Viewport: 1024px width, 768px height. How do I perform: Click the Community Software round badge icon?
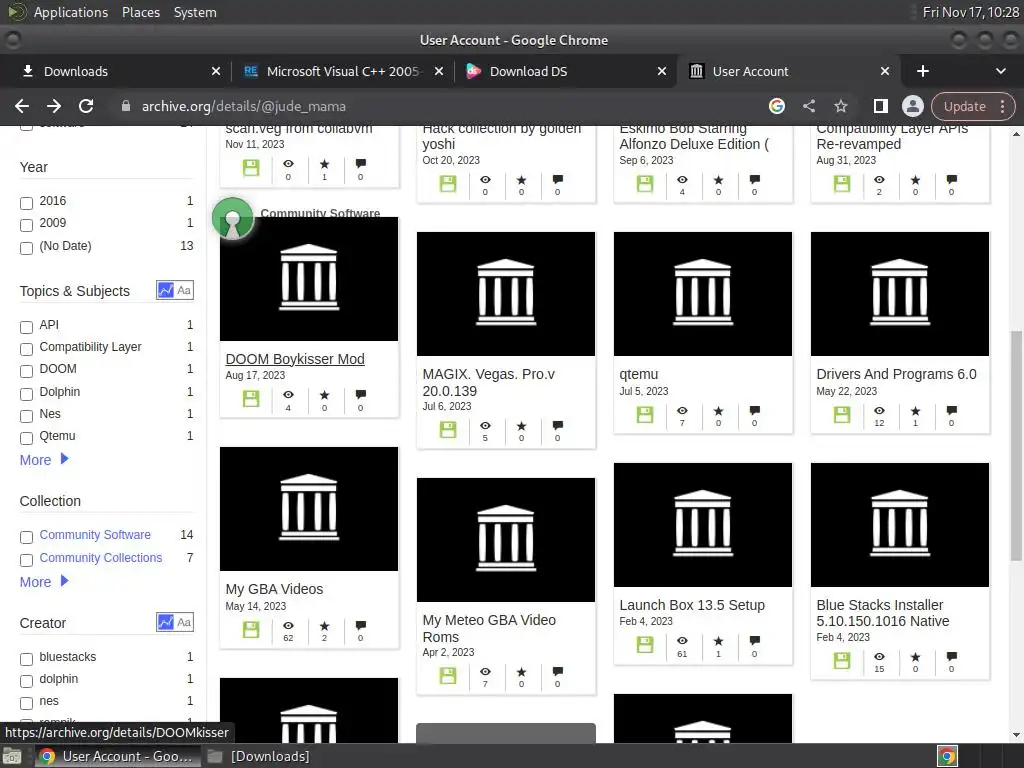coord(232,219)
